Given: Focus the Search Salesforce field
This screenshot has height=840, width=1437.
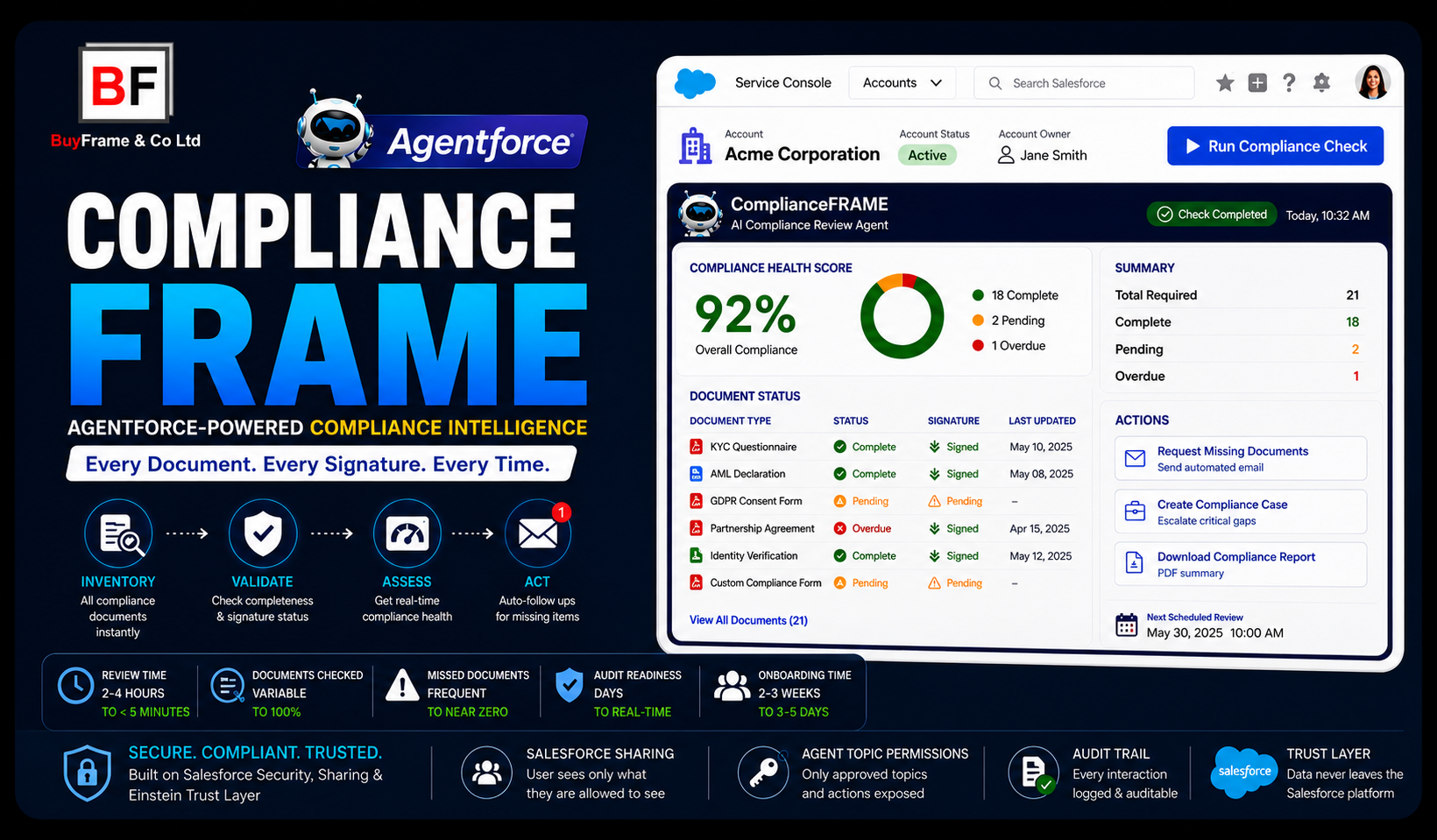Looking at the screenshot, I should click(1084, 83).
